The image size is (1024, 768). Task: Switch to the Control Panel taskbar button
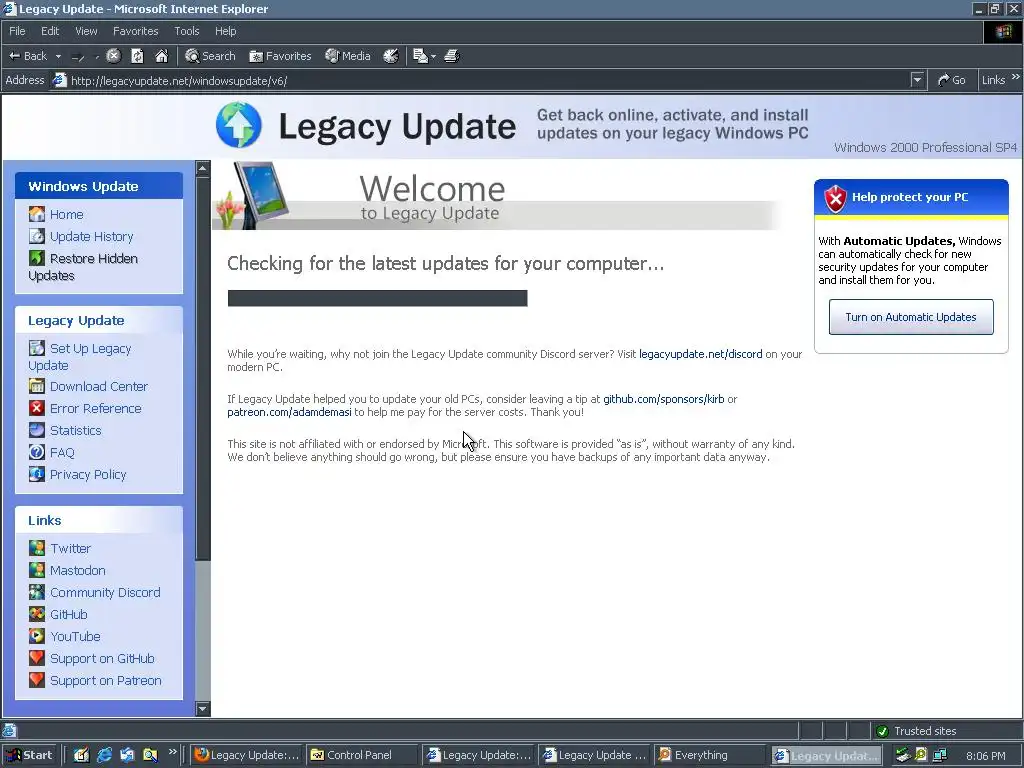tap(362, 755)
